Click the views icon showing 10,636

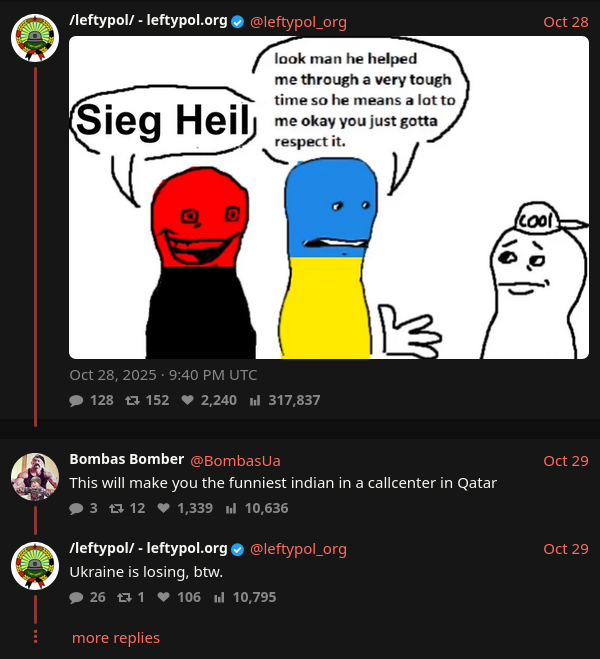[x=231, y=509]
